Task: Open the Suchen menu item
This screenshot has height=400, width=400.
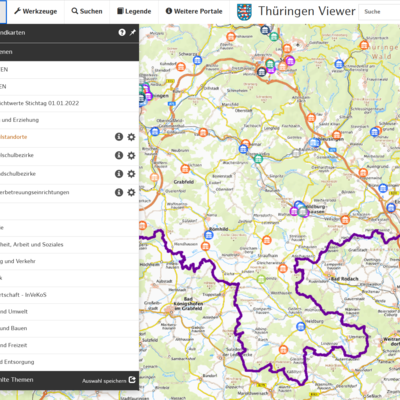Action: coord(87,11)
